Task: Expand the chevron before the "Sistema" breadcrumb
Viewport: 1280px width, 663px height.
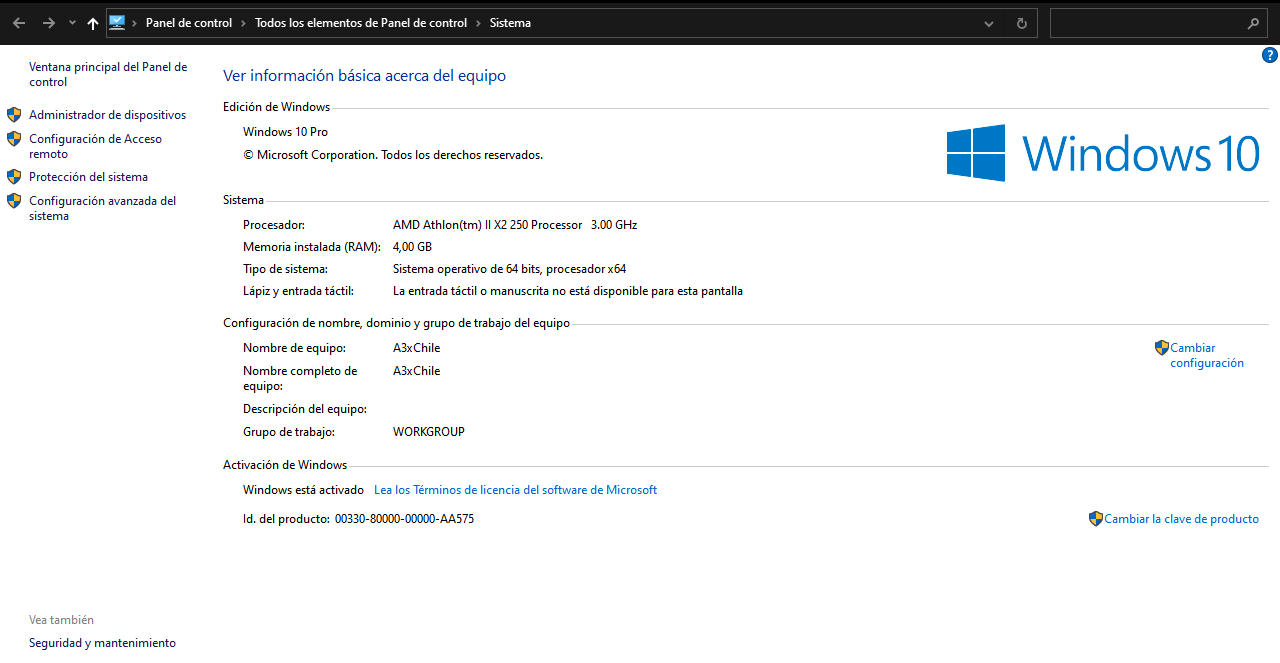Action: click(478, 23)
